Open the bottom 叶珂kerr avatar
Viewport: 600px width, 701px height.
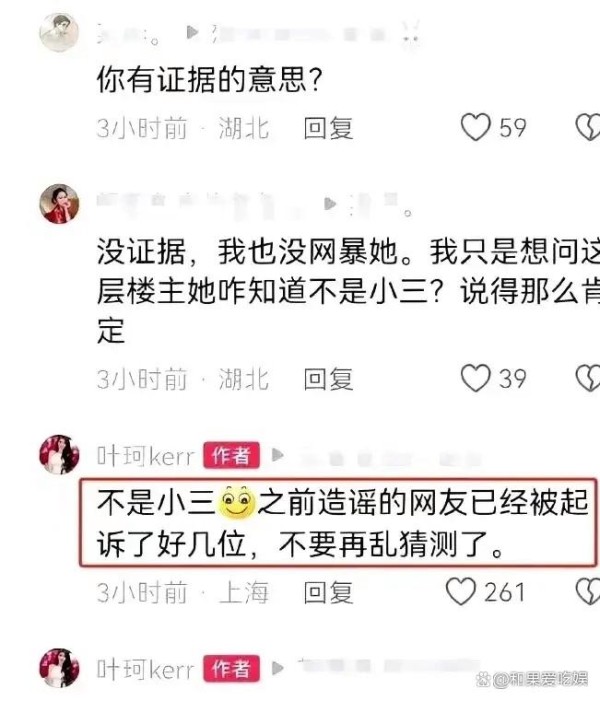pyautogui.click(x=59, y=668)
